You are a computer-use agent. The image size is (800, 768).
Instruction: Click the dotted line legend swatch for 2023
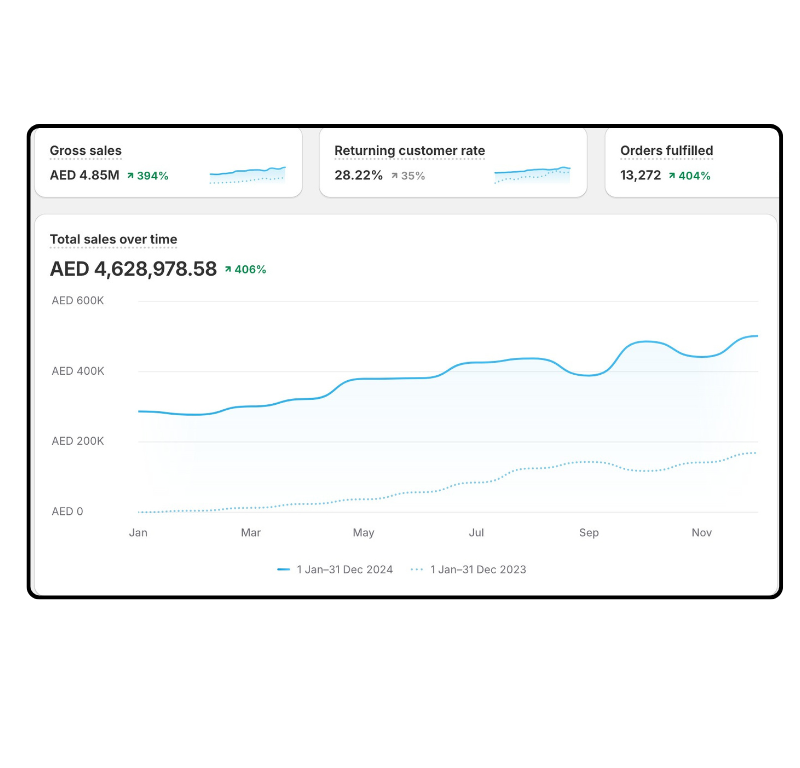tap(417, 570)
